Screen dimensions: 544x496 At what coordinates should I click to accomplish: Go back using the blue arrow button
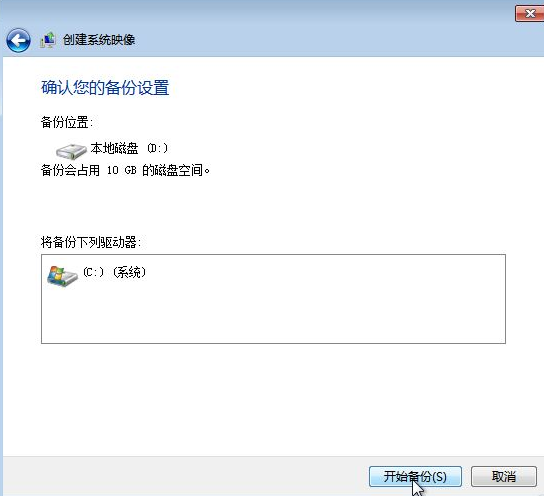18,41
